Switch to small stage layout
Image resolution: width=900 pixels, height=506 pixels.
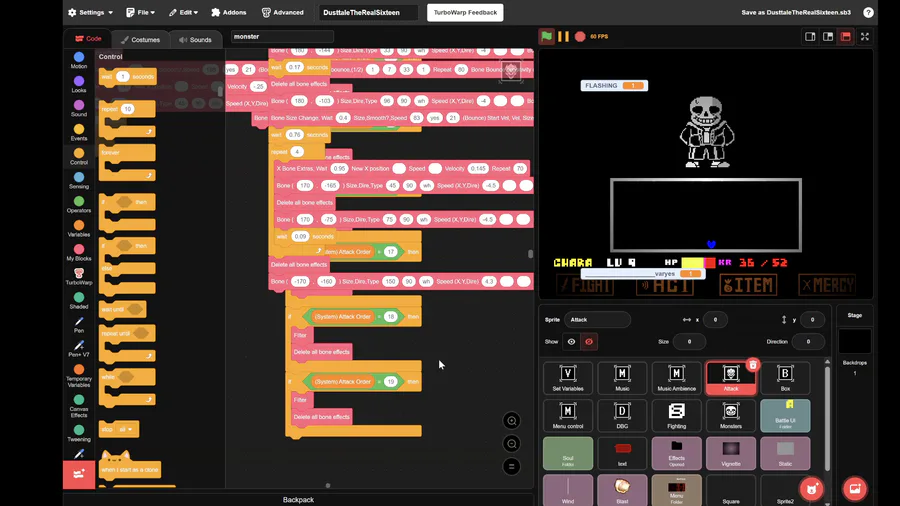[x=810, y=36]
